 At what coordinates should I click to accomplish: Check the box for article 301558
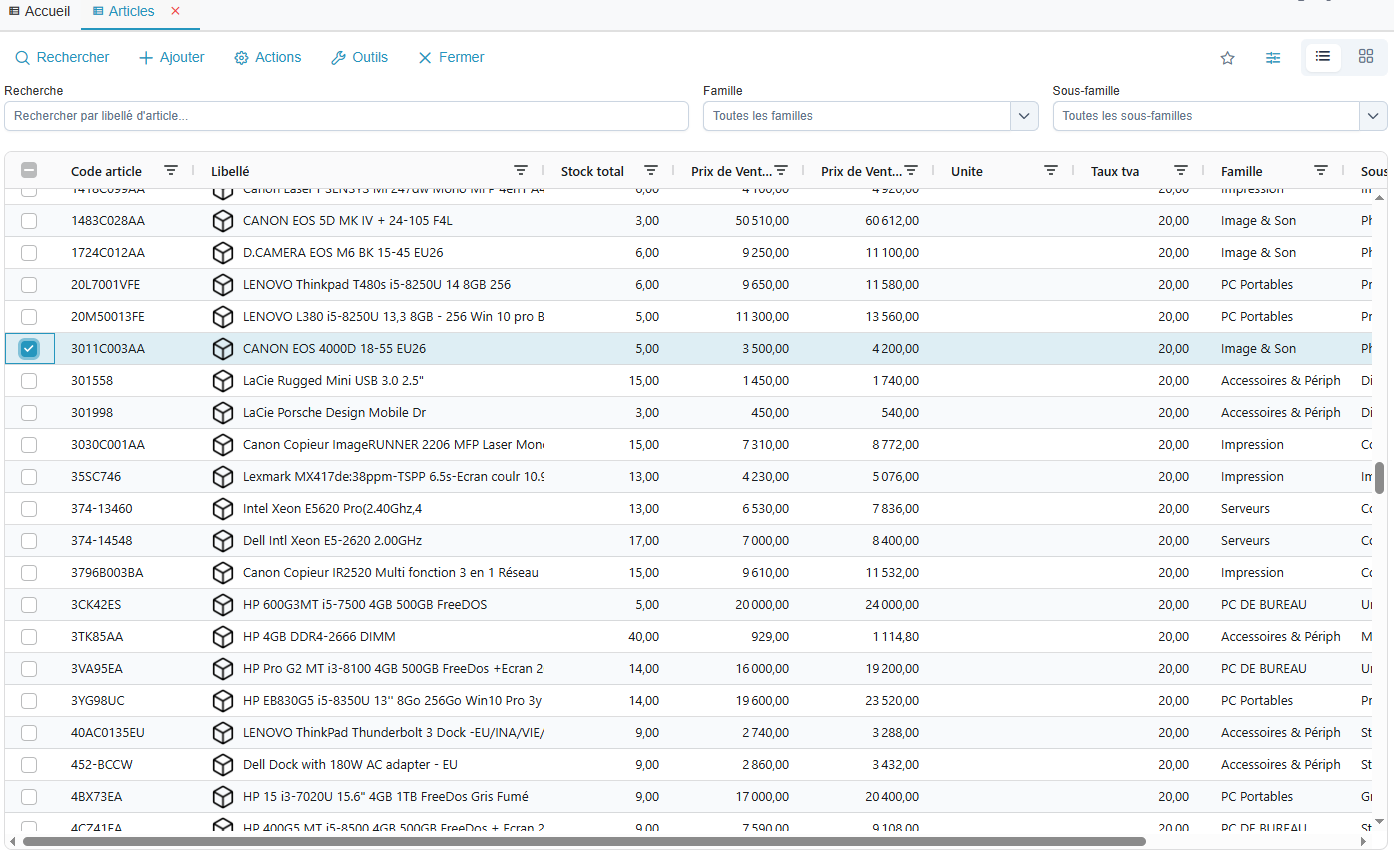point(29,381)
